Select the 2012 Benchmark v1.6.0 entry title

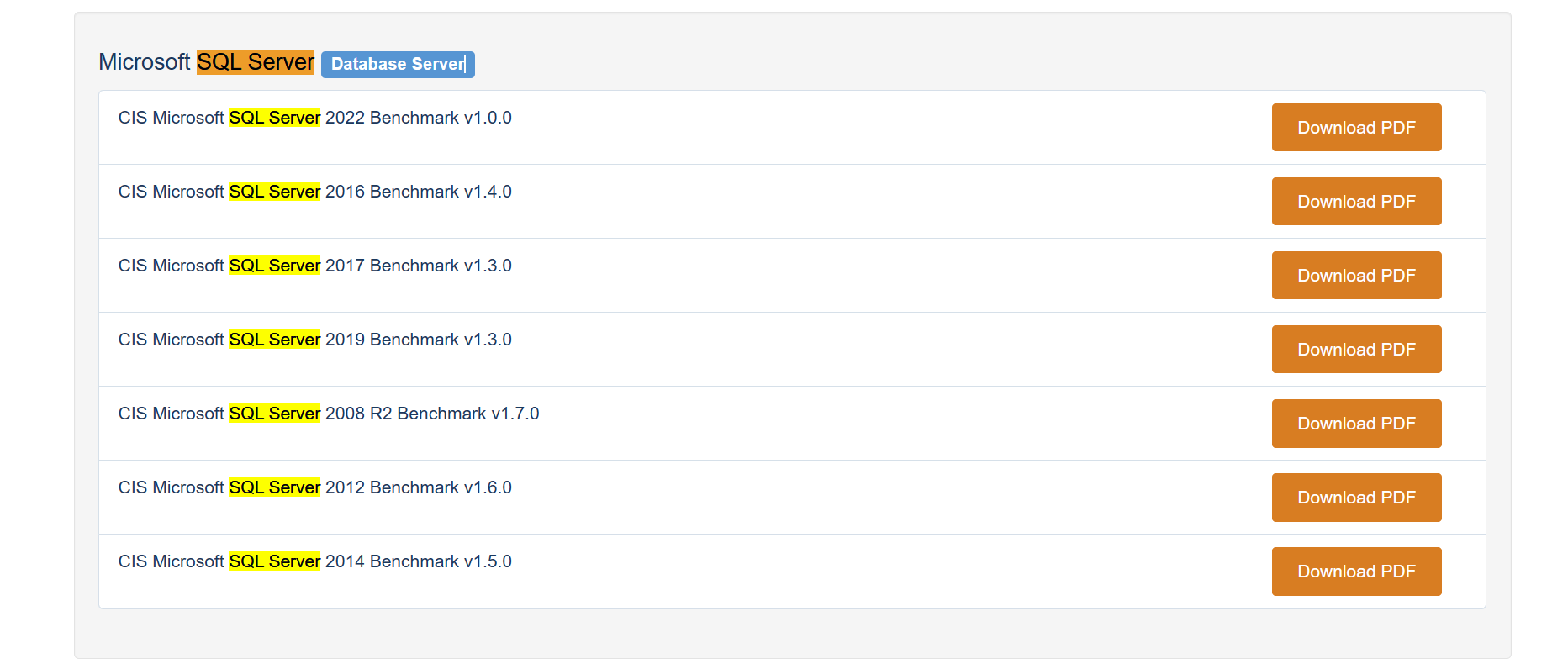418,487
